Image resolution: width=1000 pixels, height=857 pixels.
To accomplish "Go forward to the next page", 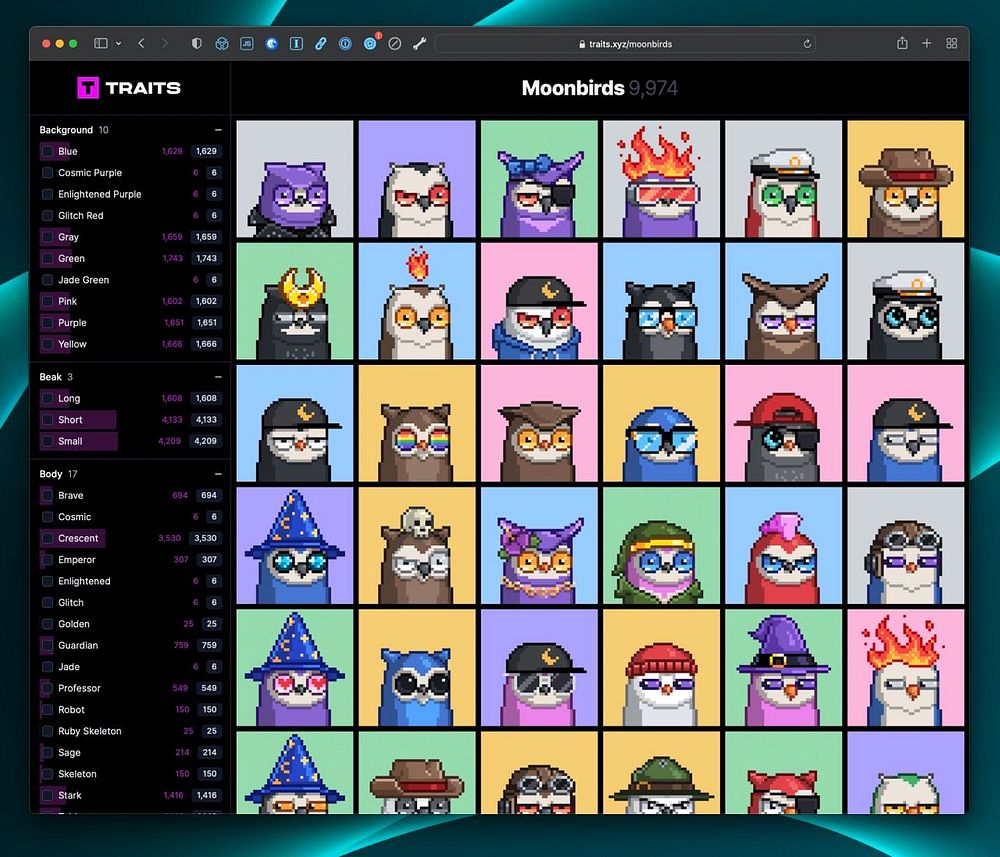I will 165,43.
